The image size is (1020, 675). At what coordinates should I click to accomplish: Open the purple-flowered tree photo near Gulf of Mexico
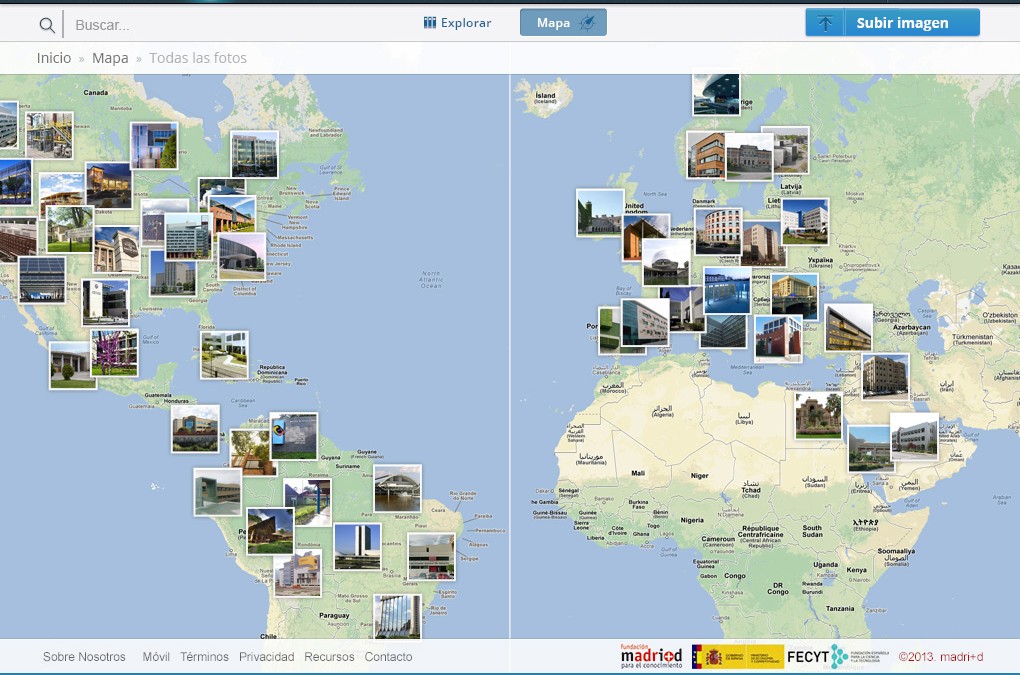click(114, 353)
